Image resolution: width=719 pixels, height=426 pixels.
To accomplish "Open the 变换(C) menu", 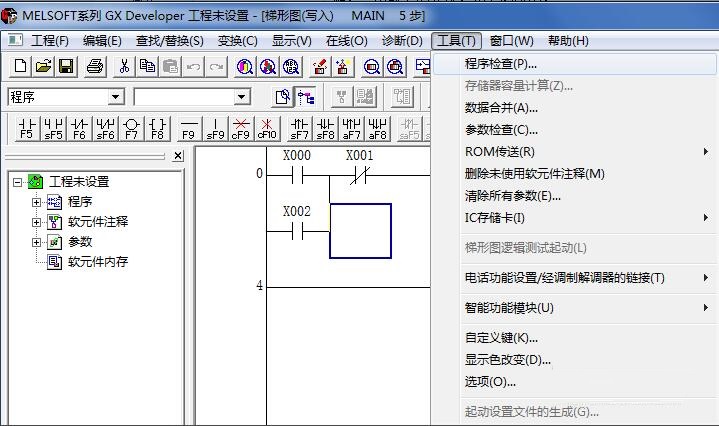I will coord(238,41).
